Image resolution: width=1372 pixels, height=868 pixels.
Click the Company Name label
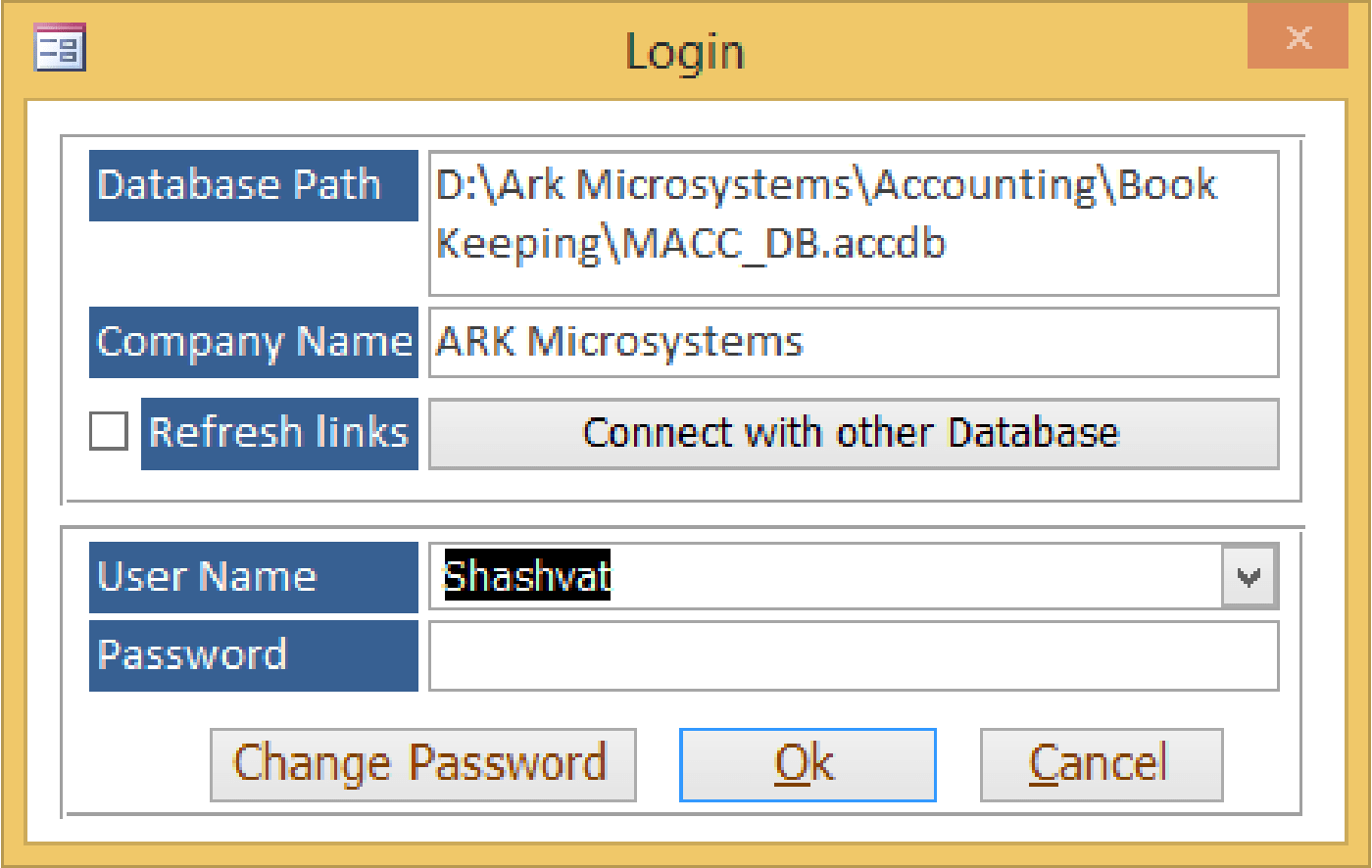point(254,342)
